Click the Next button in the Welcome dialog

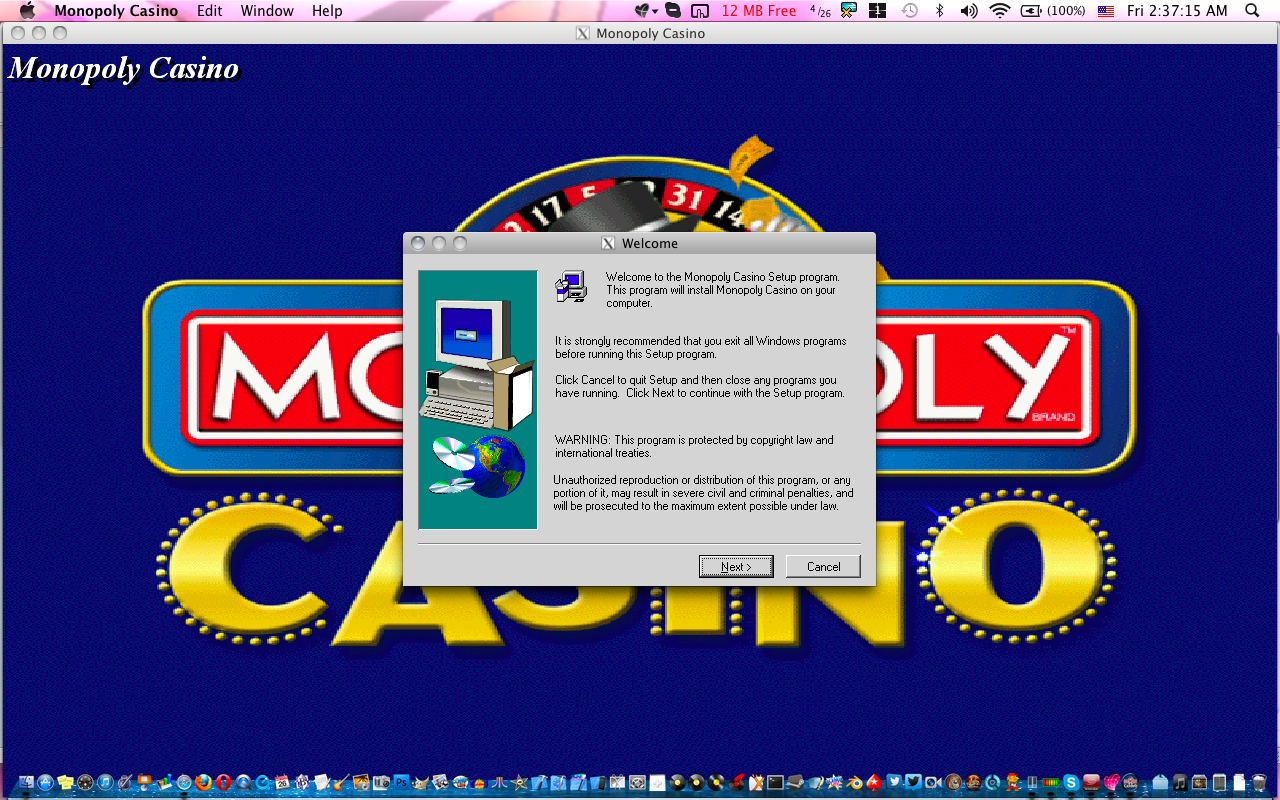736,566
